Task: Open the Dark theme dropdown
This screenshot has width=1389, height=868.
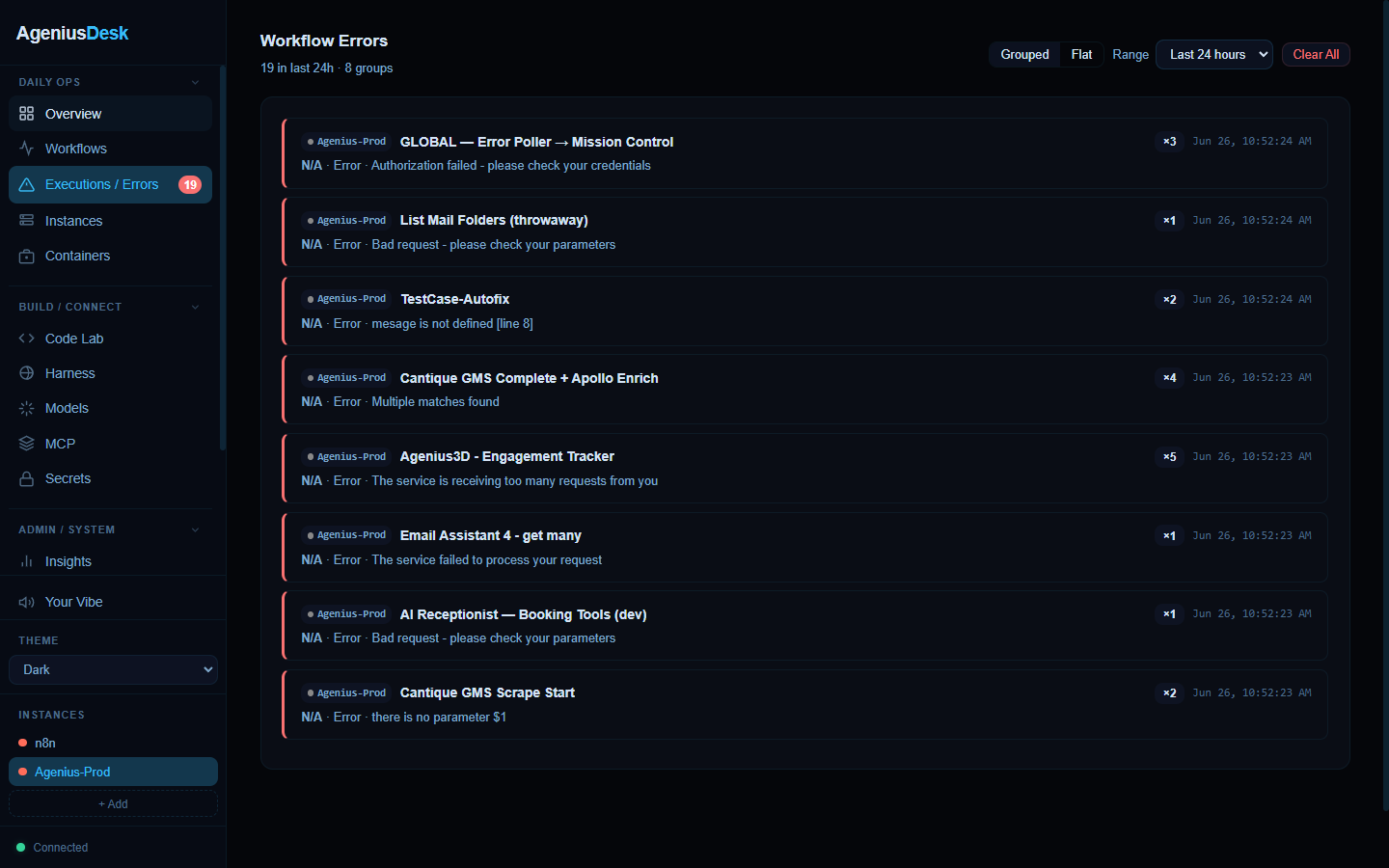Action: pyautogui.click(x=113, y=669)
